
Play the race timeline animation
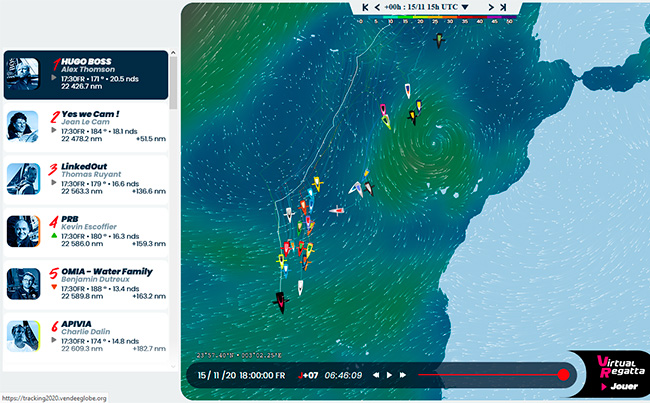point(389,375)
